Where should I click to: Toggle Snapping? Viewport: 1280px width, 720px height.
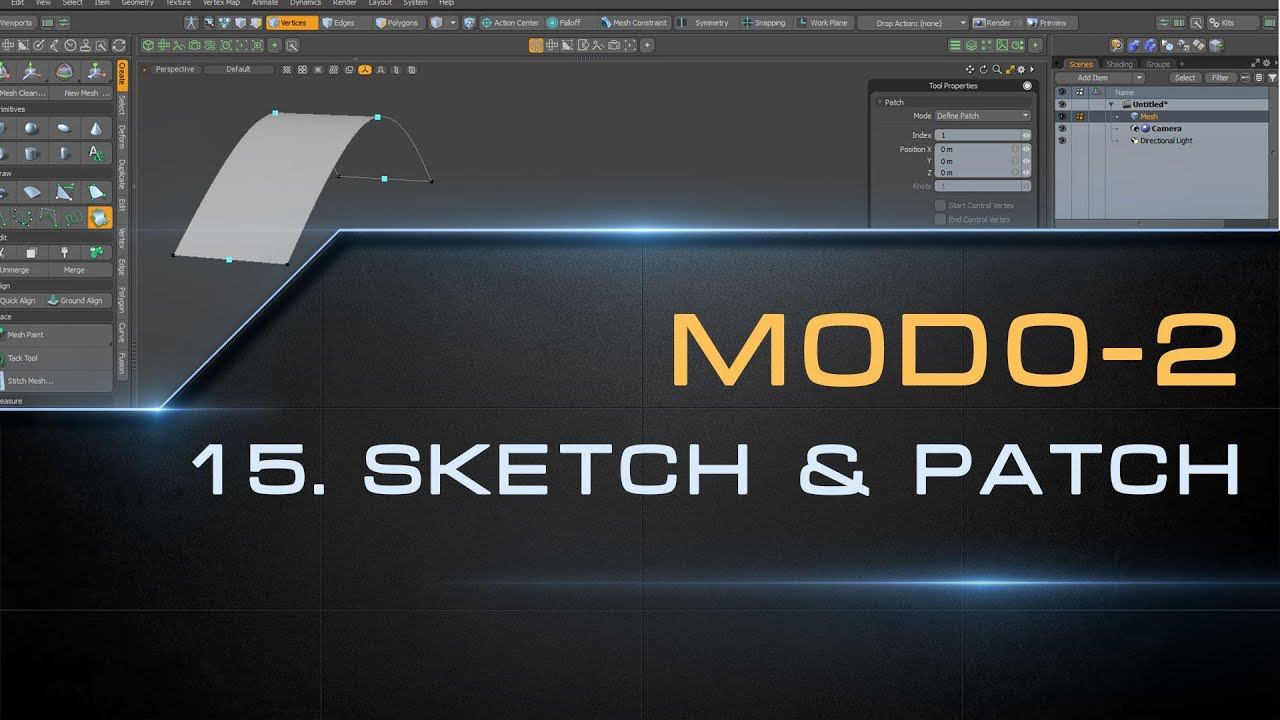pyautogui.click(x=763, y=22)
